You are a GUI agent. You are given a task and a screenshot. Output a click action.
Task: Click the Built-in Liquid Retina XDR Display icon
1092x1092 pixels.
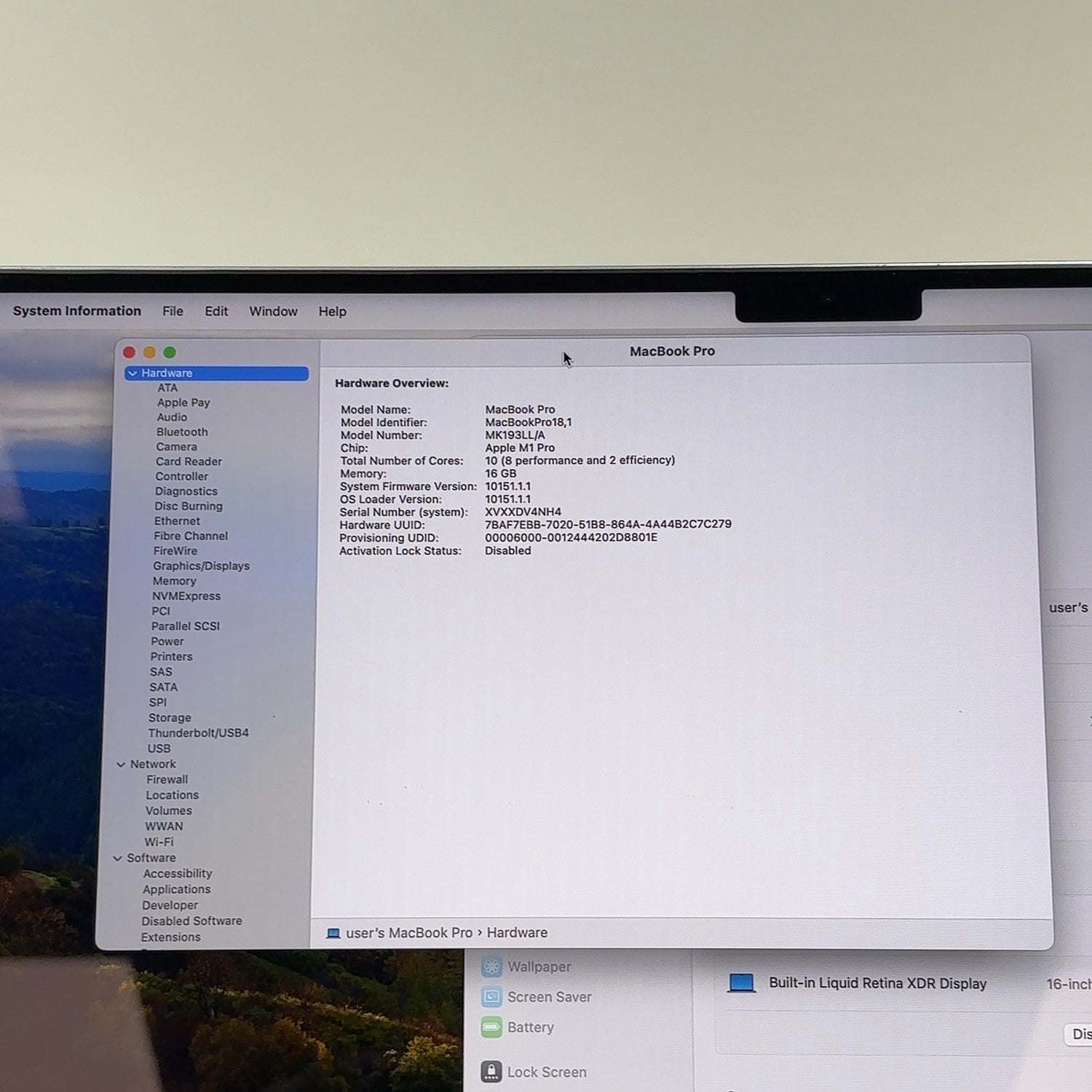pyautogui.click(x=742, y=984)
